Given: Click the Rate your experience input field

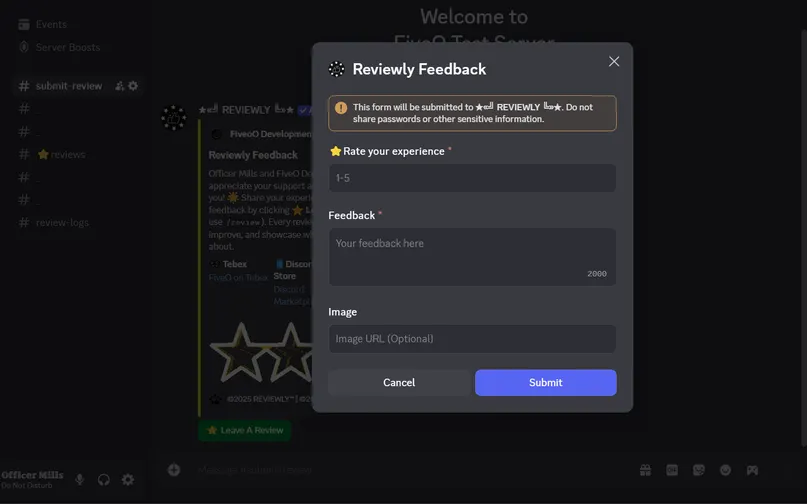Looking at the screenshot, I should [472, 178].
